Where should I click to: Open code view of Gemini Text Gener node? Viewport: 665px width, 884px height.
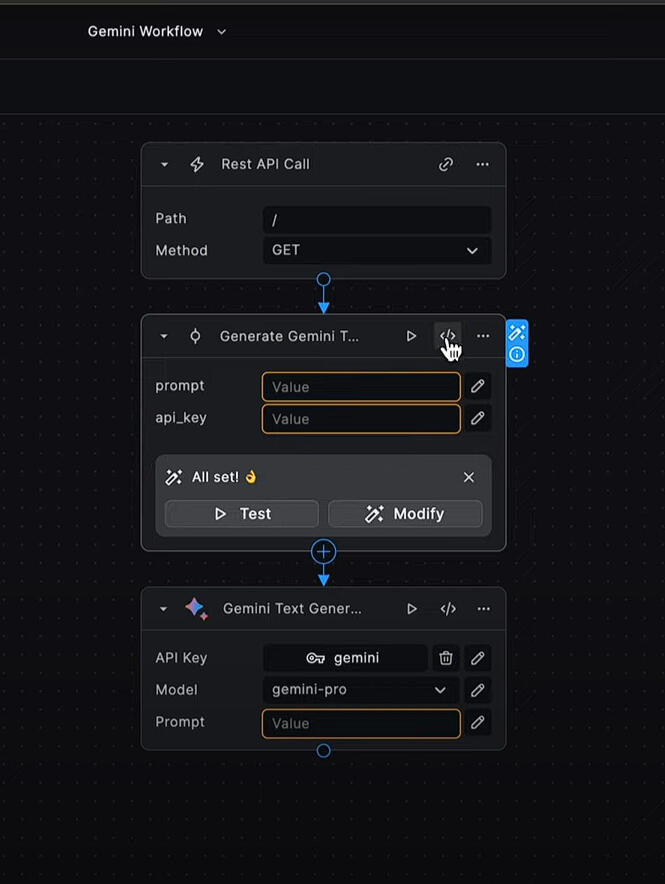click(448, 609)
